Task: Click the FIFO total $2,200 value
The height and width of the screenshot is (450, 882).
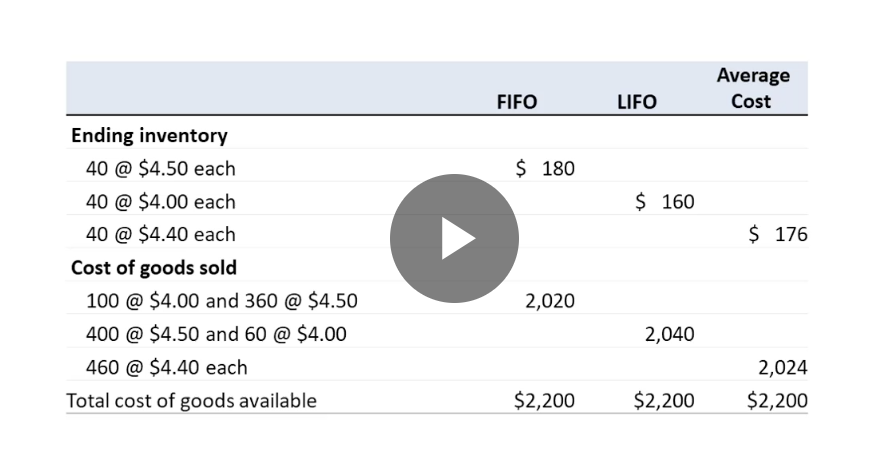Action: 544,401
